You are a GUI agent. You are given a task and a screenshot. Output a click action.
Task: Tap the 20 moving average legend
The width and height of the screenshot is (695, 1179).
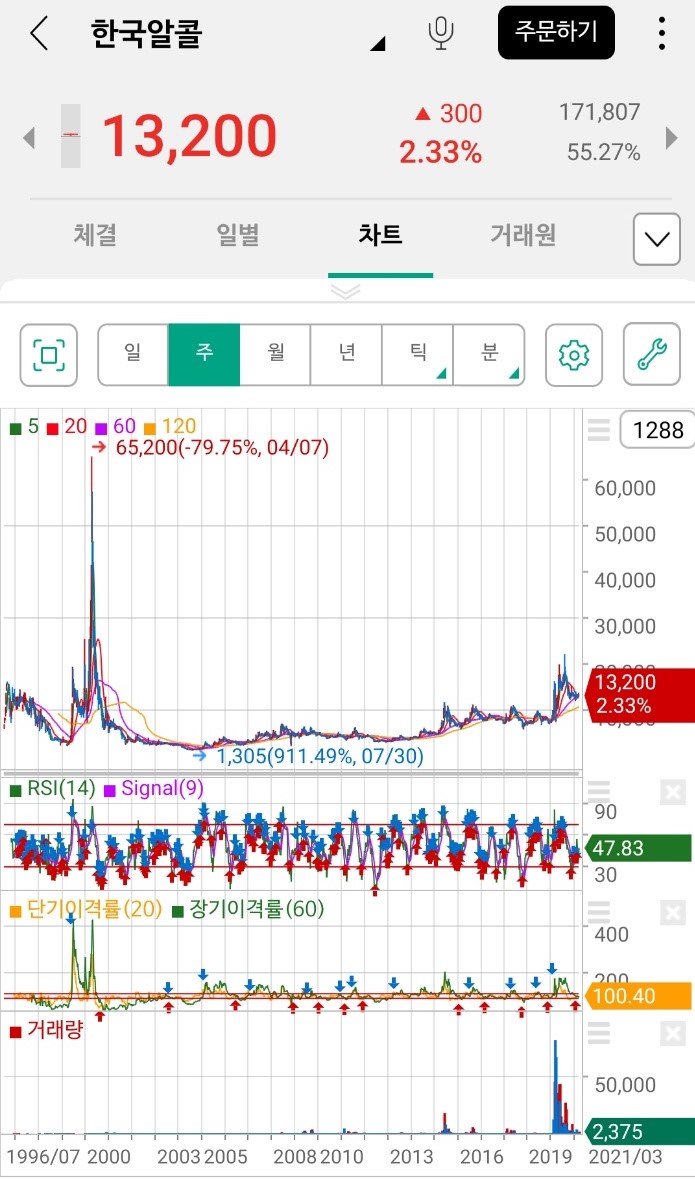pyautogui.click(x=68, y=426)
